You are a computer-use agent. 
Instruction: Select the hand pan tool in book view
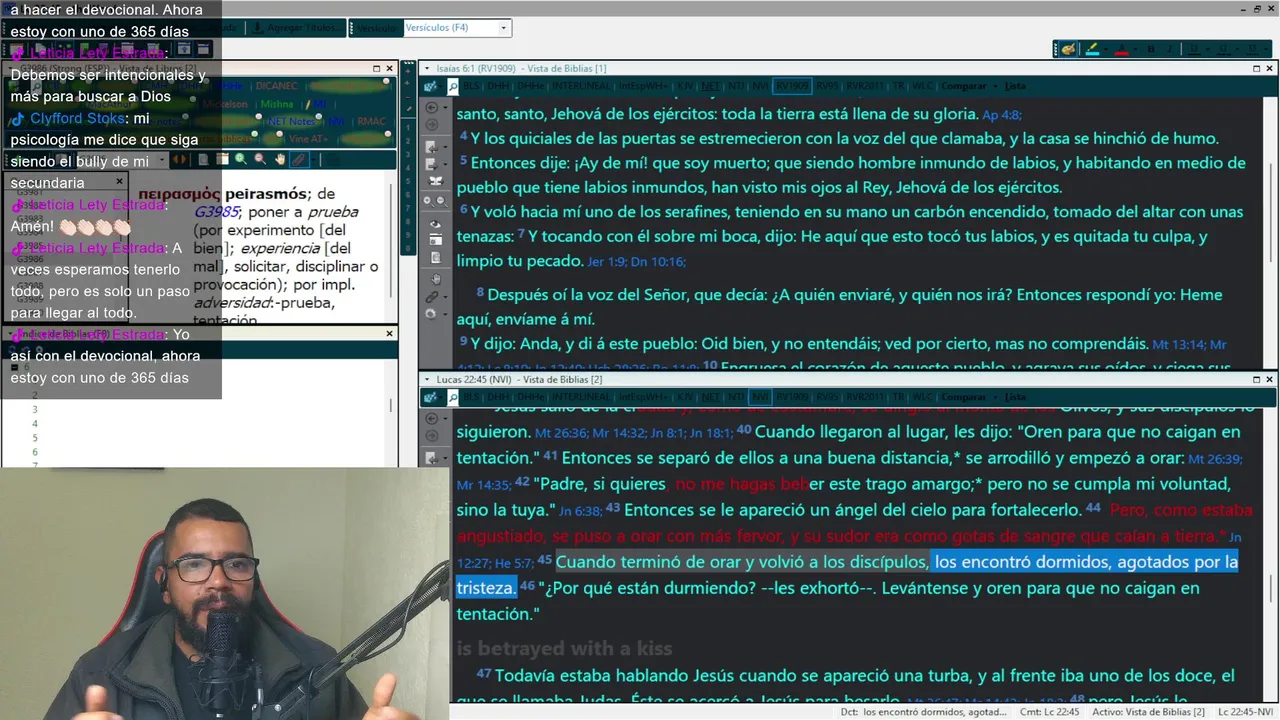click(x=280, y=159)
